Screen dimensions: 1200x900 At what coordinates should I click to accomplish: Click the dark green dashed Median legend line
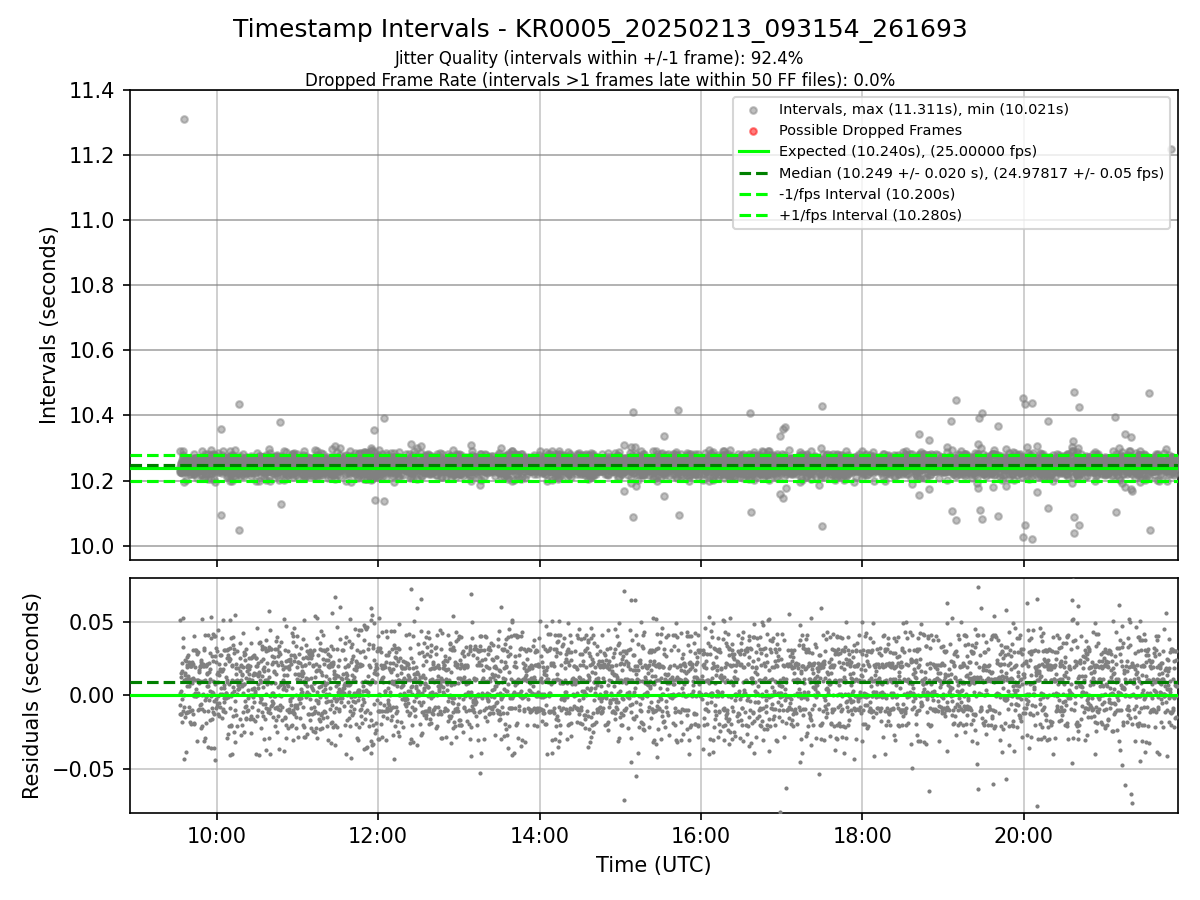[754, 172]
